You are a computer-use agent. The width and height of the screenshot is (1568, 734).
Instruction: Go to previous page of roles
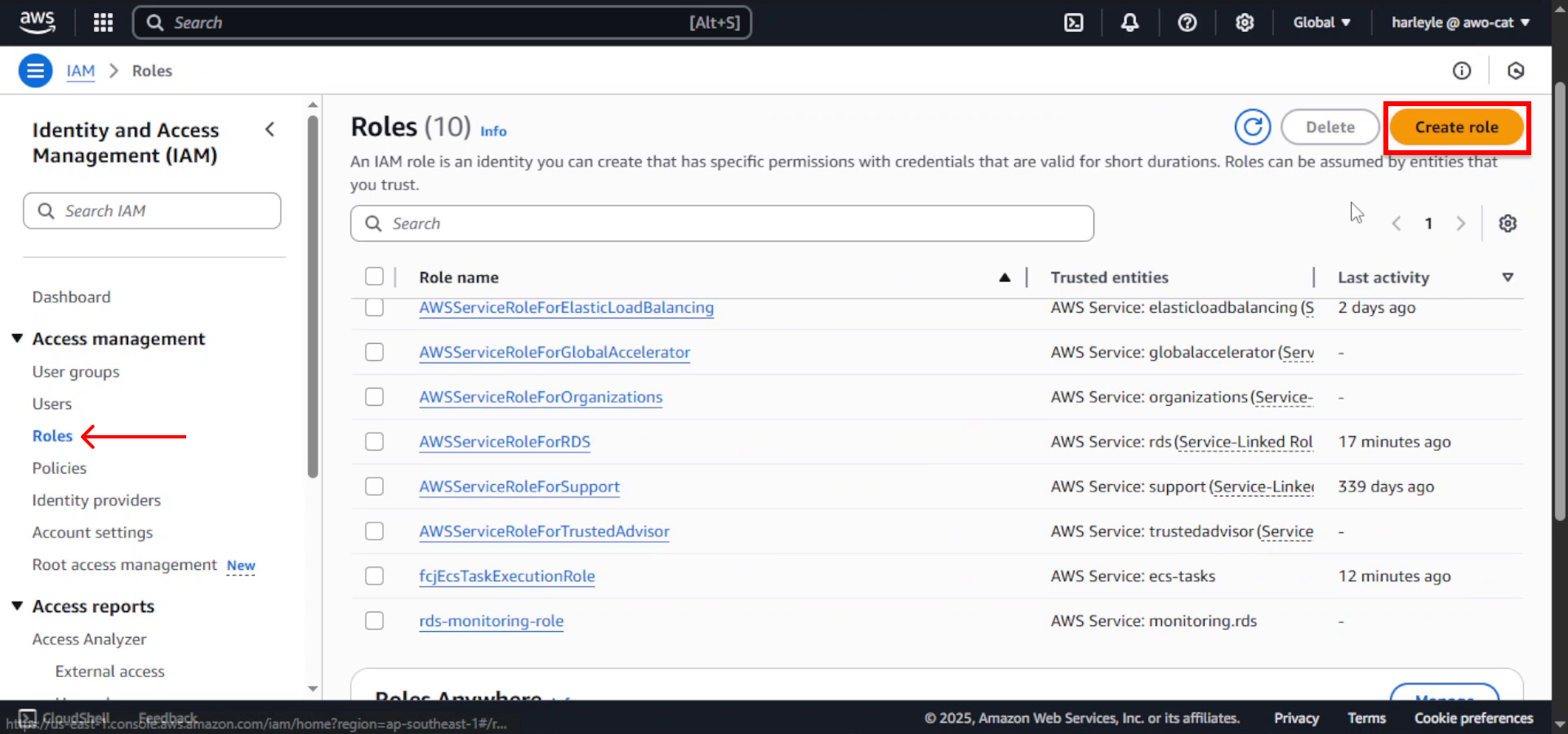pos(1396,223)
